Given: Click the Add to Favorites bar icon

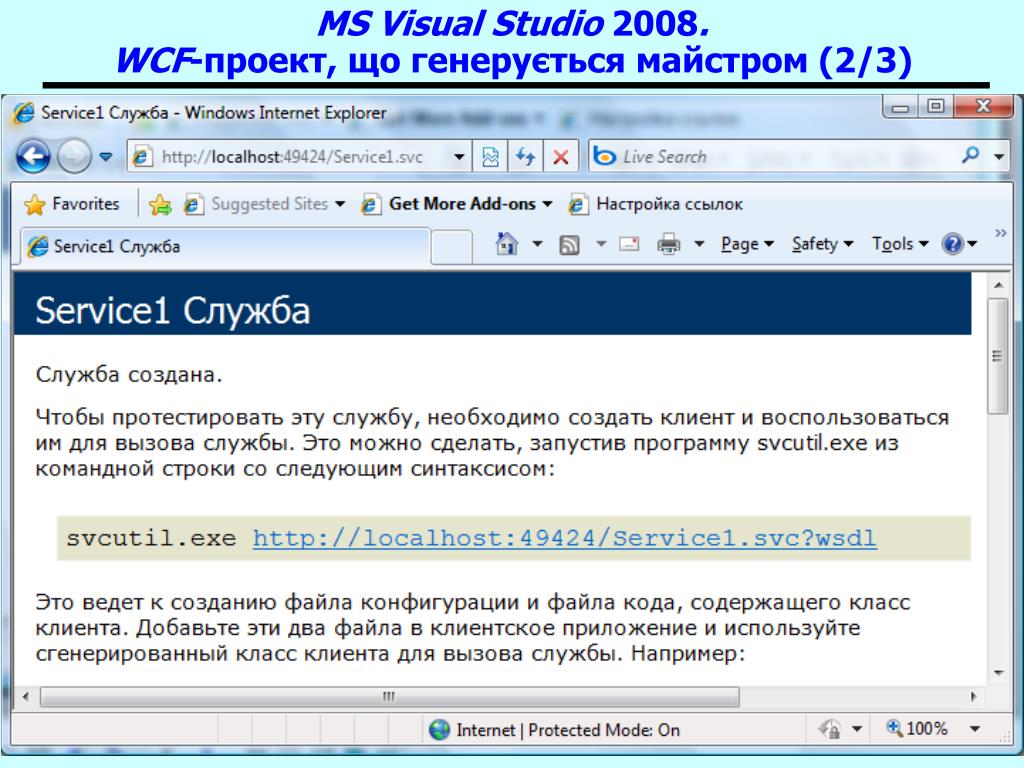Looking at the screenshot, I should coord(160,204).
